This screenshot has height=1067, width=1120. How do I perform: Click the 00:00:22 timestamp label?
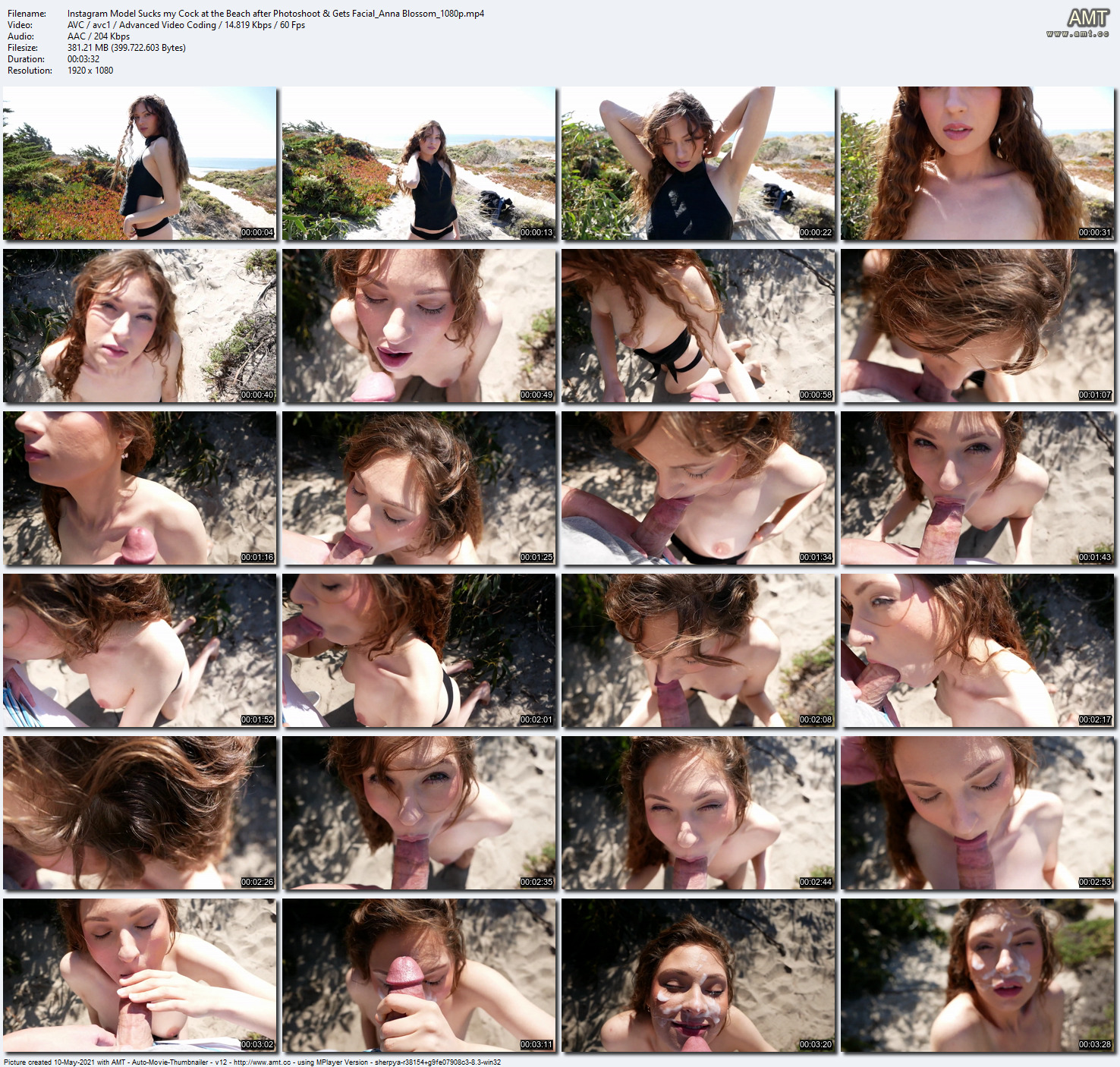(x=816, y=233)
